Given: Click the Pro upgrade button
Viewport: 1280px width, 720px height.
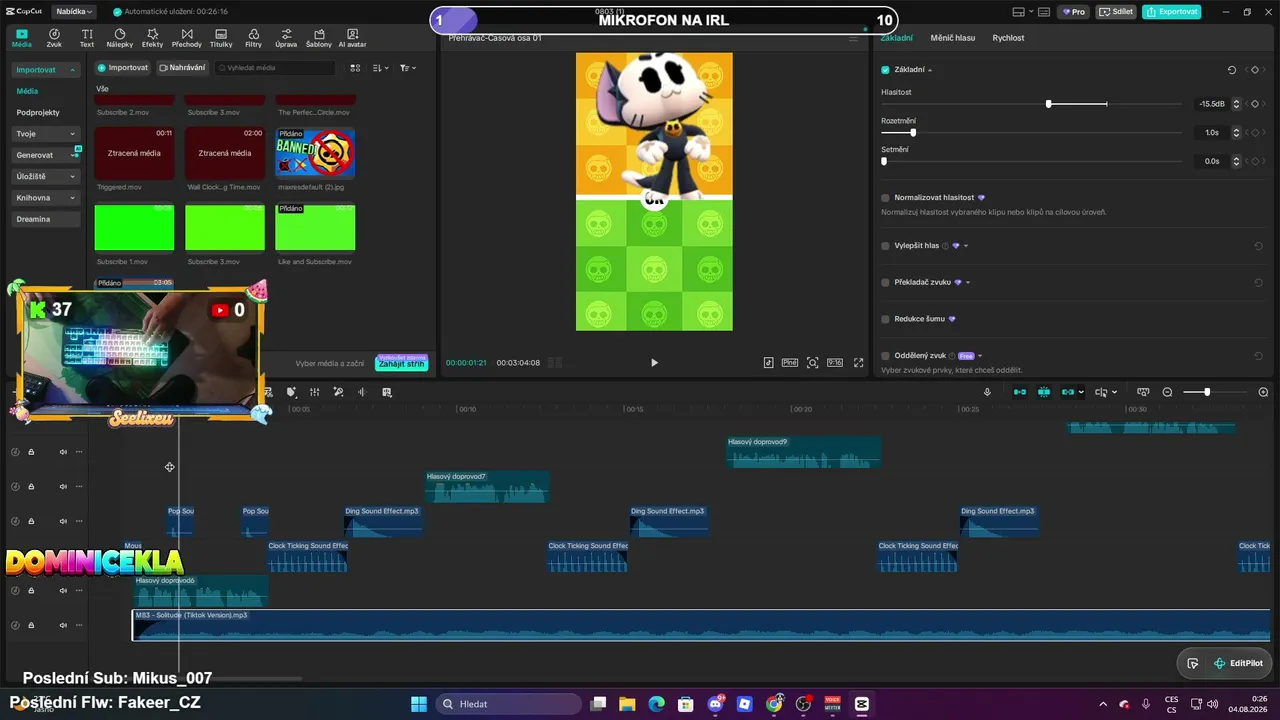Looking at the screenshot, I should coord(1074,12).
